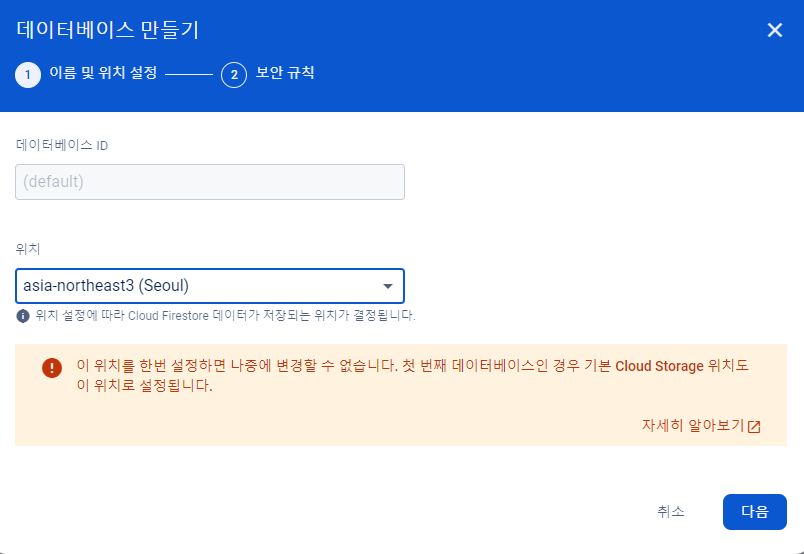Viewport: 804px width, 554px height.
Task: Click the 다음 button
Action: [x=754, y=511]
